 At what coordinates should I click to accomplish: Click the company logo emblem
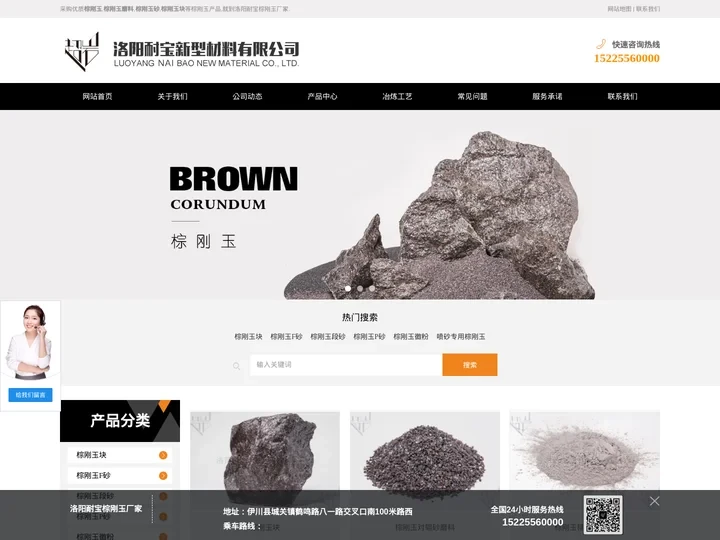tap(82, 51)
